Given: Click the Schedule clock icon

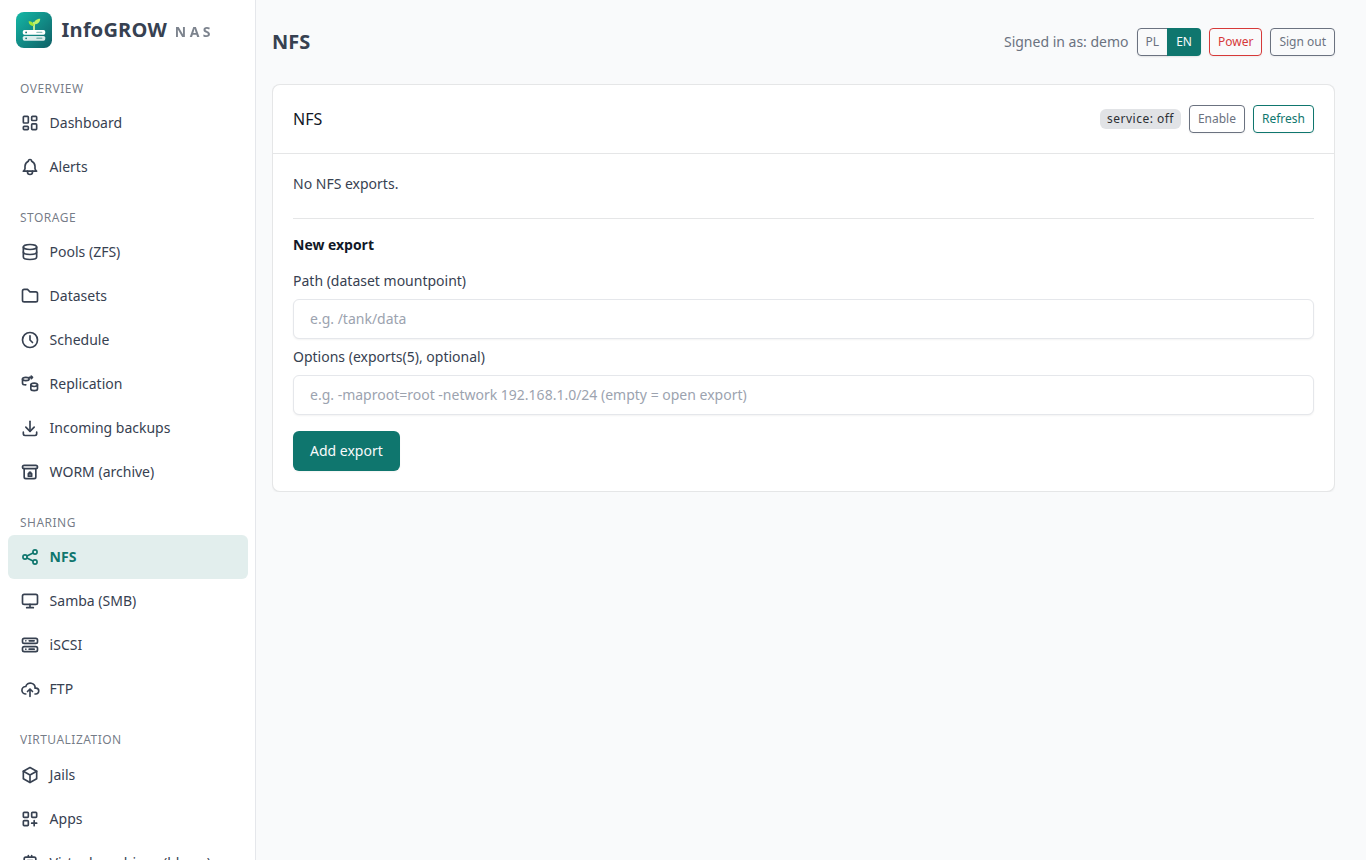Looking at the screenshot, I should [x=30, y=340].
